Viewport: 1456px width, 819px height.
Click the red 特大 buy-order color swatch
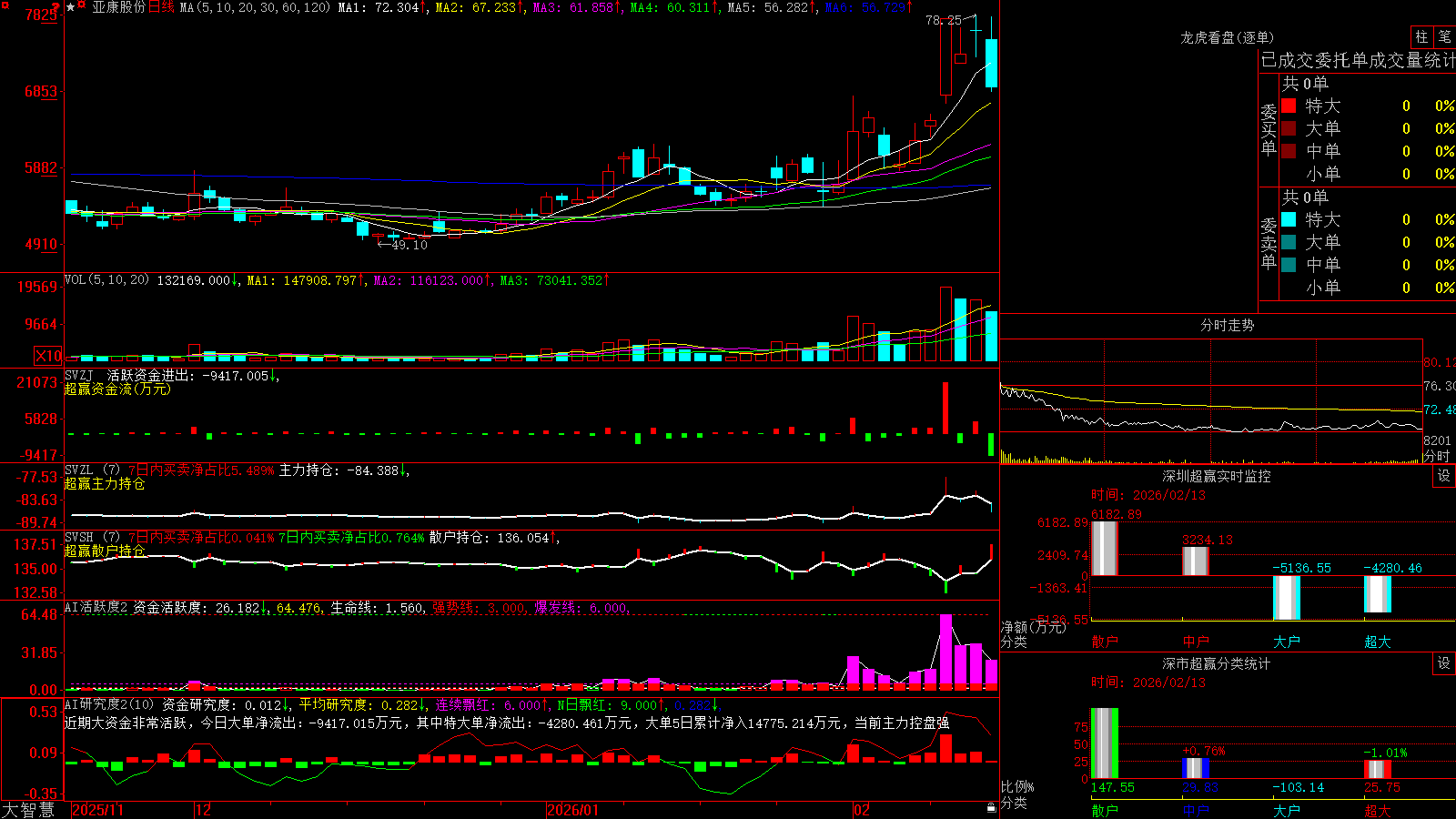point(1289,106)
